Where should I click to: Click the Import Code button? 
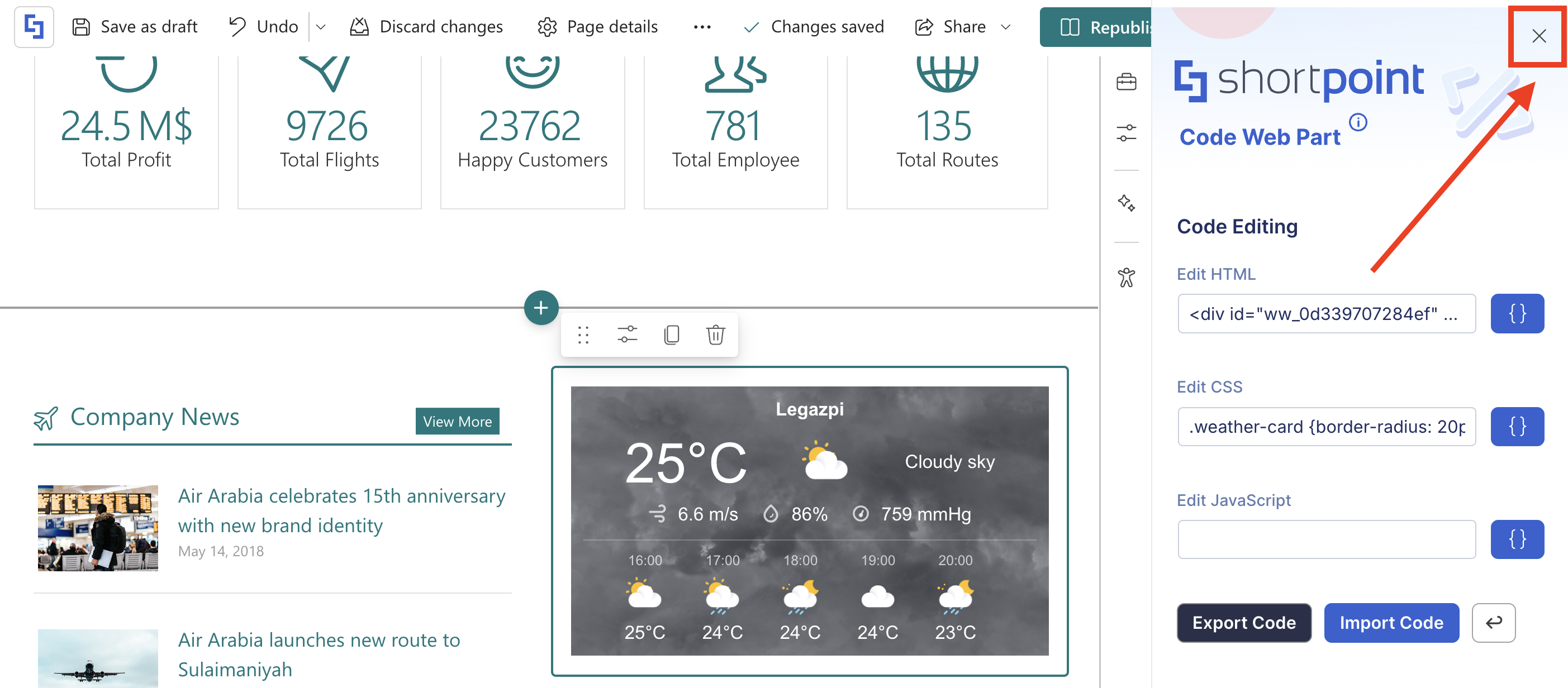click(1391, 622)
